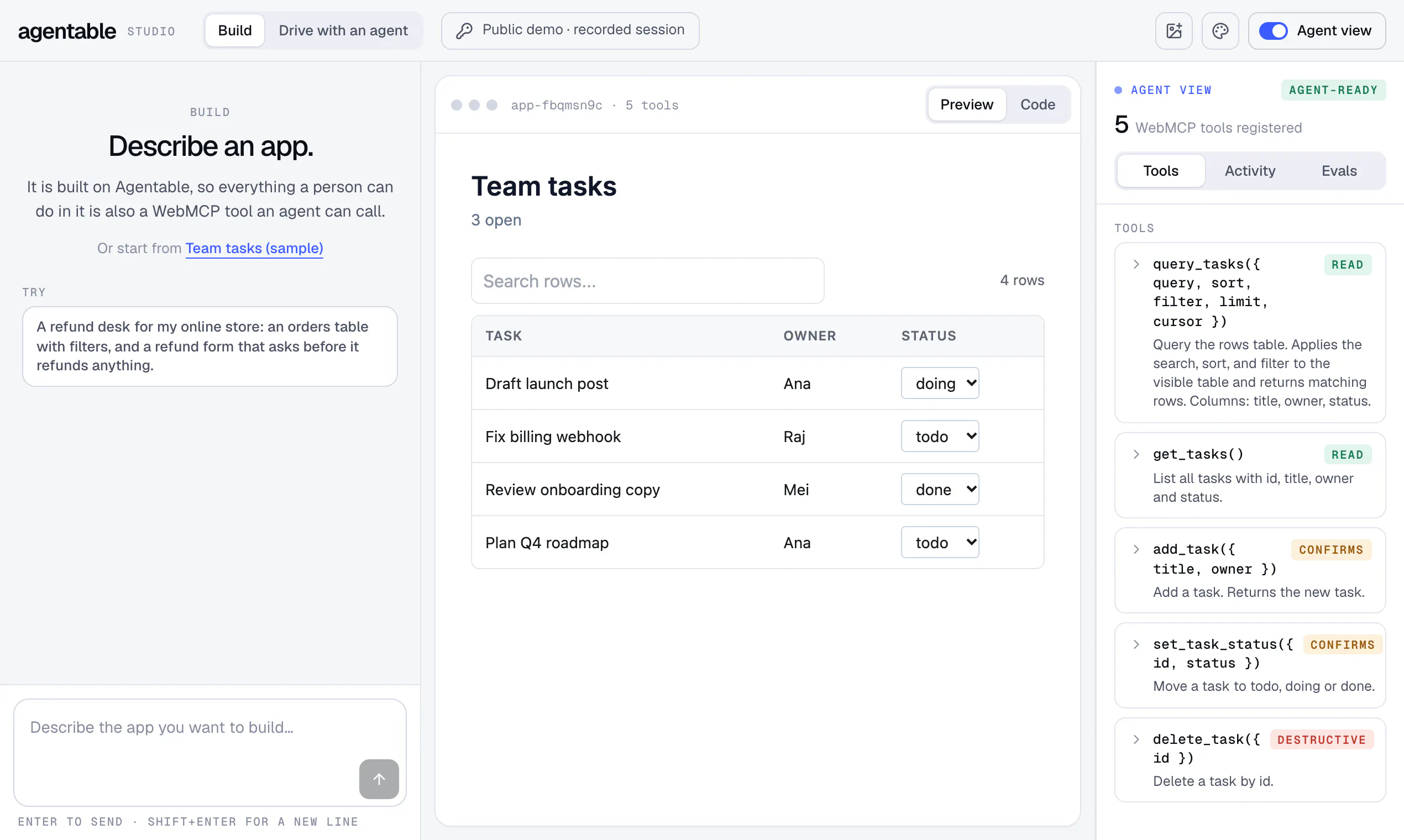Select the Preview tab

[x=966, y=104]
